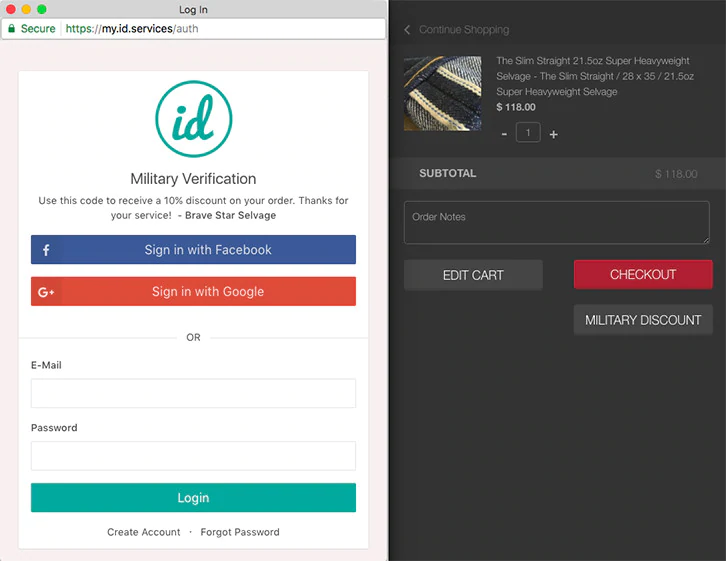Click the resize grip on Order Notes box
The width and height of the screenshot is (726, 561).
[x=706, y=240]
